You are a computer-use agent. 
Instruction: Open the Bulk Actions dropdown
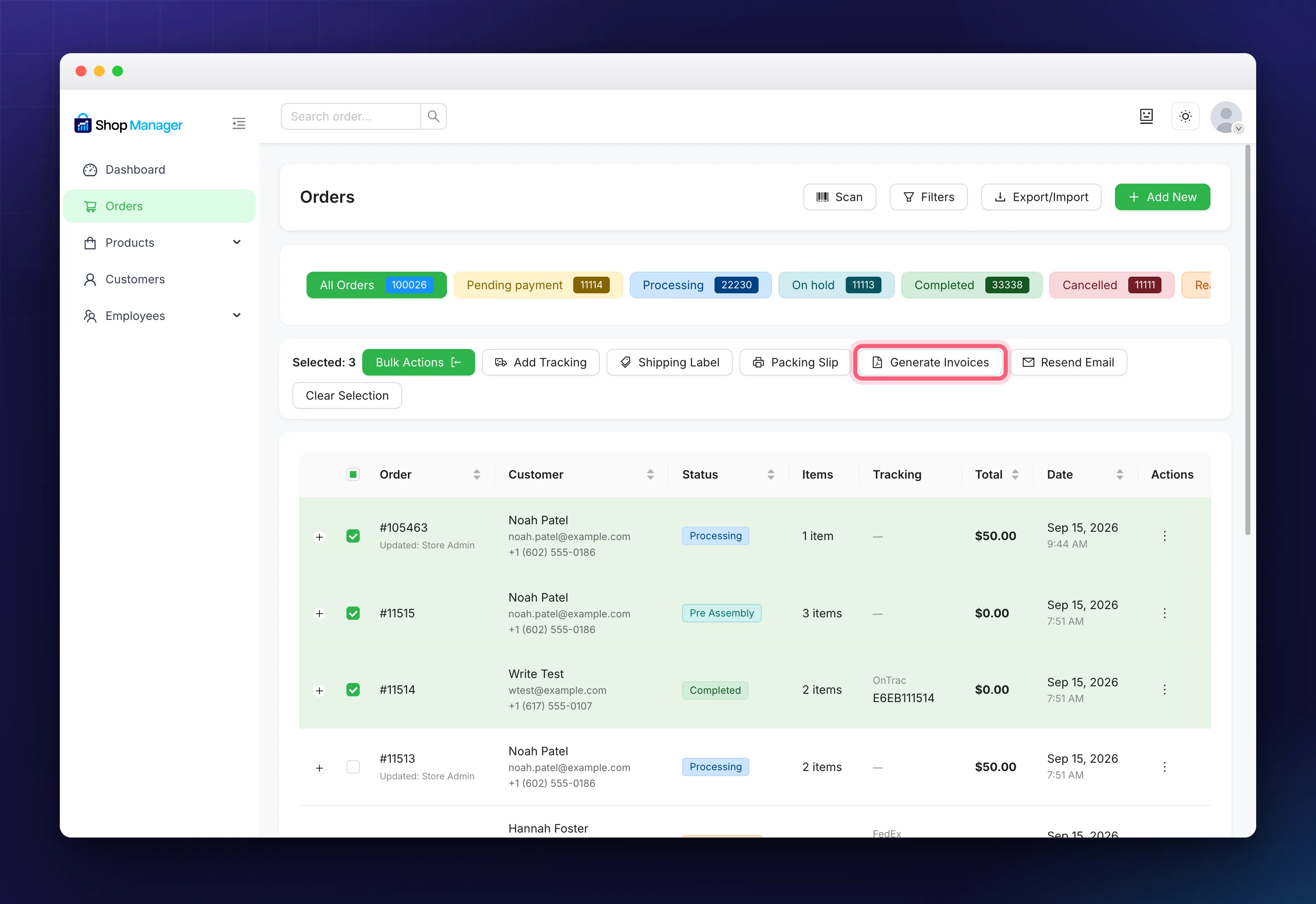(418, 363)
